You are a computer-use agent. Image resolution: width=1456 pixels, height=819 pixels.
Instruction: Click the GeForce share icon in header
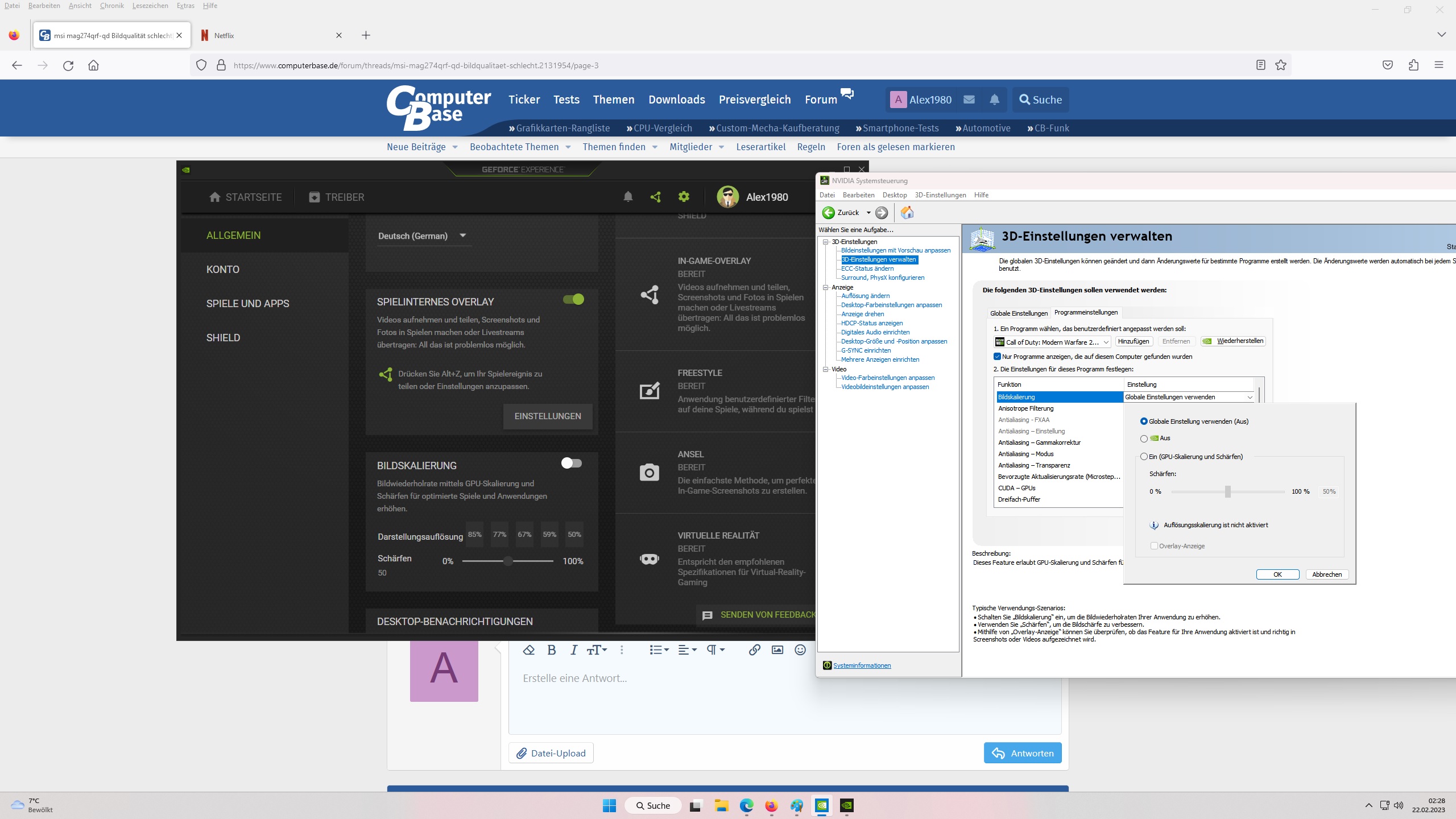[x=655, y=197]
